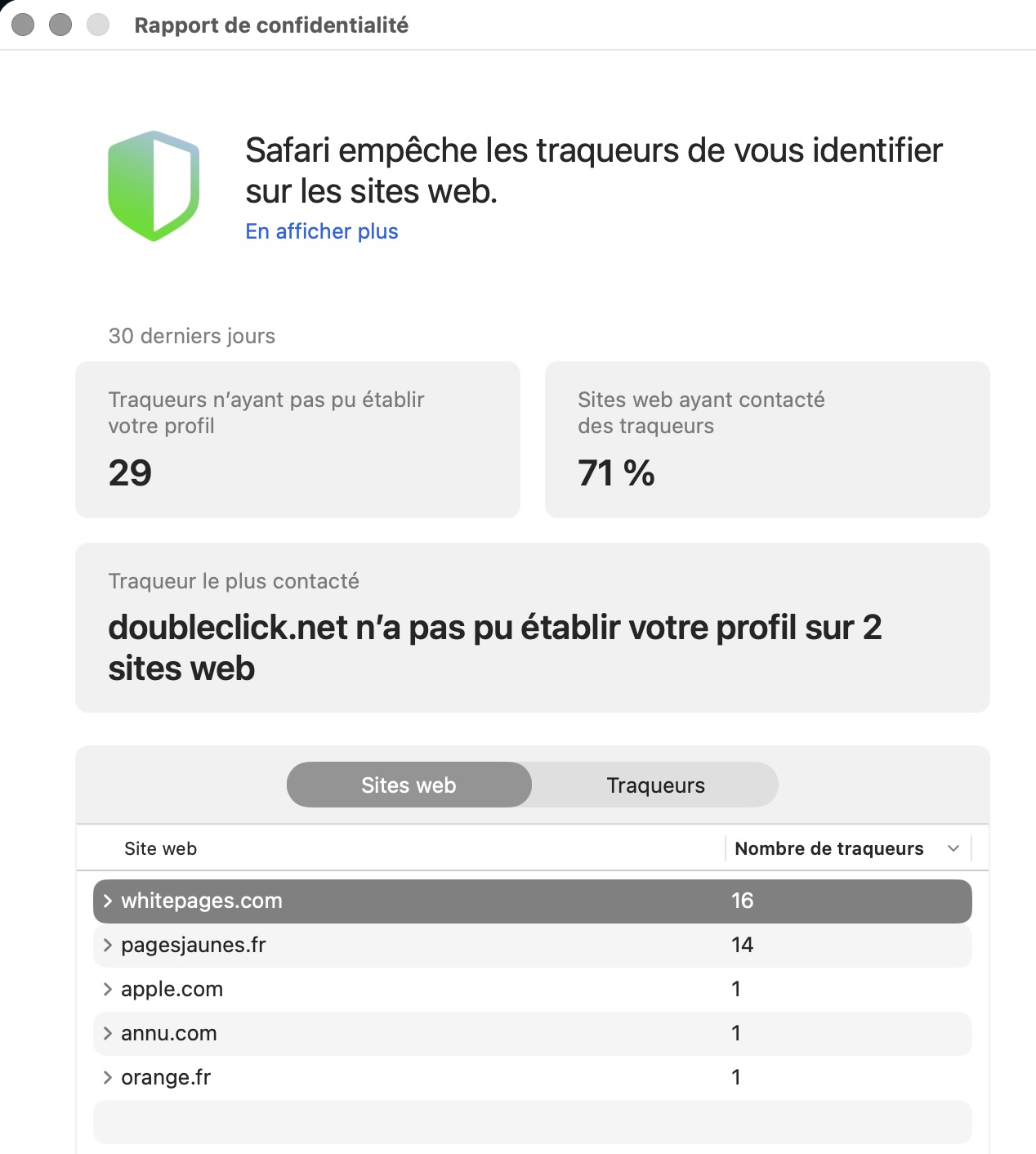Click the green privacy shield icon
This screenshot has width=1036, height=1154.
(x=154, y=186)
